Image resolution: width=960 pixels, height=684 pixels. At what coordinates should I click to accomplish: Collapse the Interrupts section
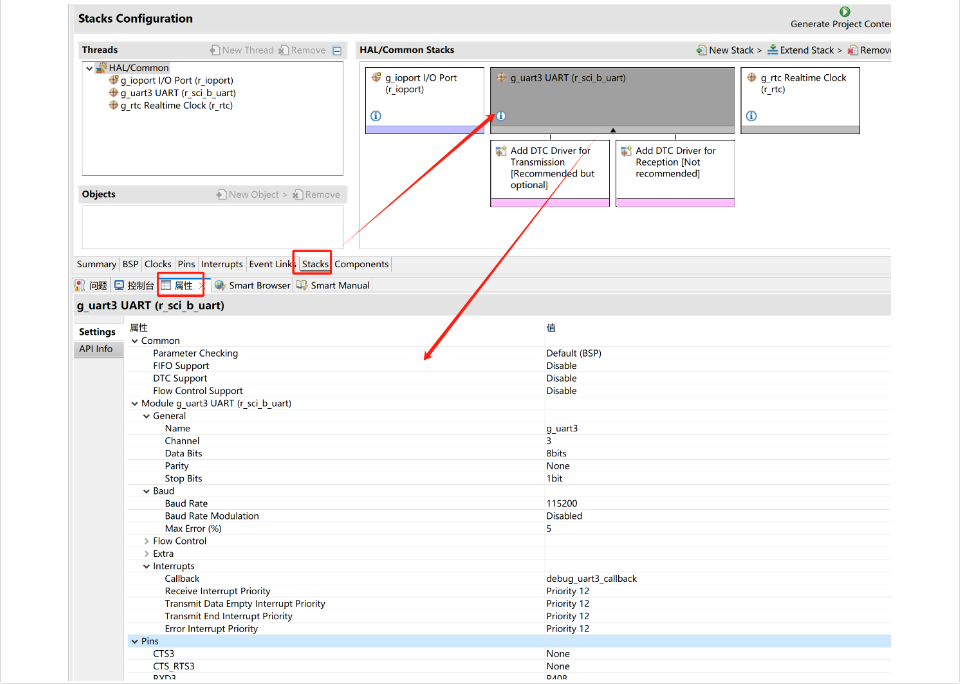click(146, 566)
